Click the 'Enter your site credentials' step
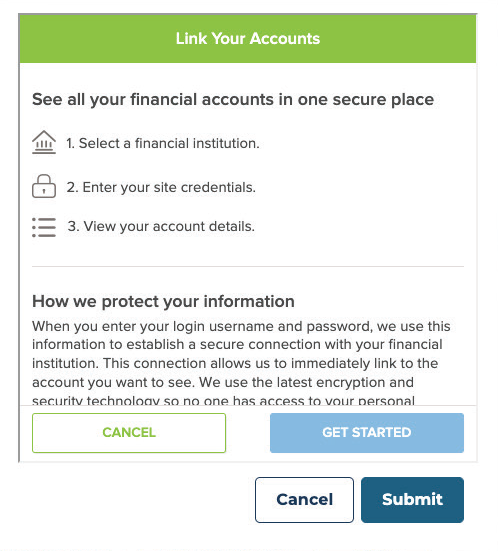 click(161, 187)
